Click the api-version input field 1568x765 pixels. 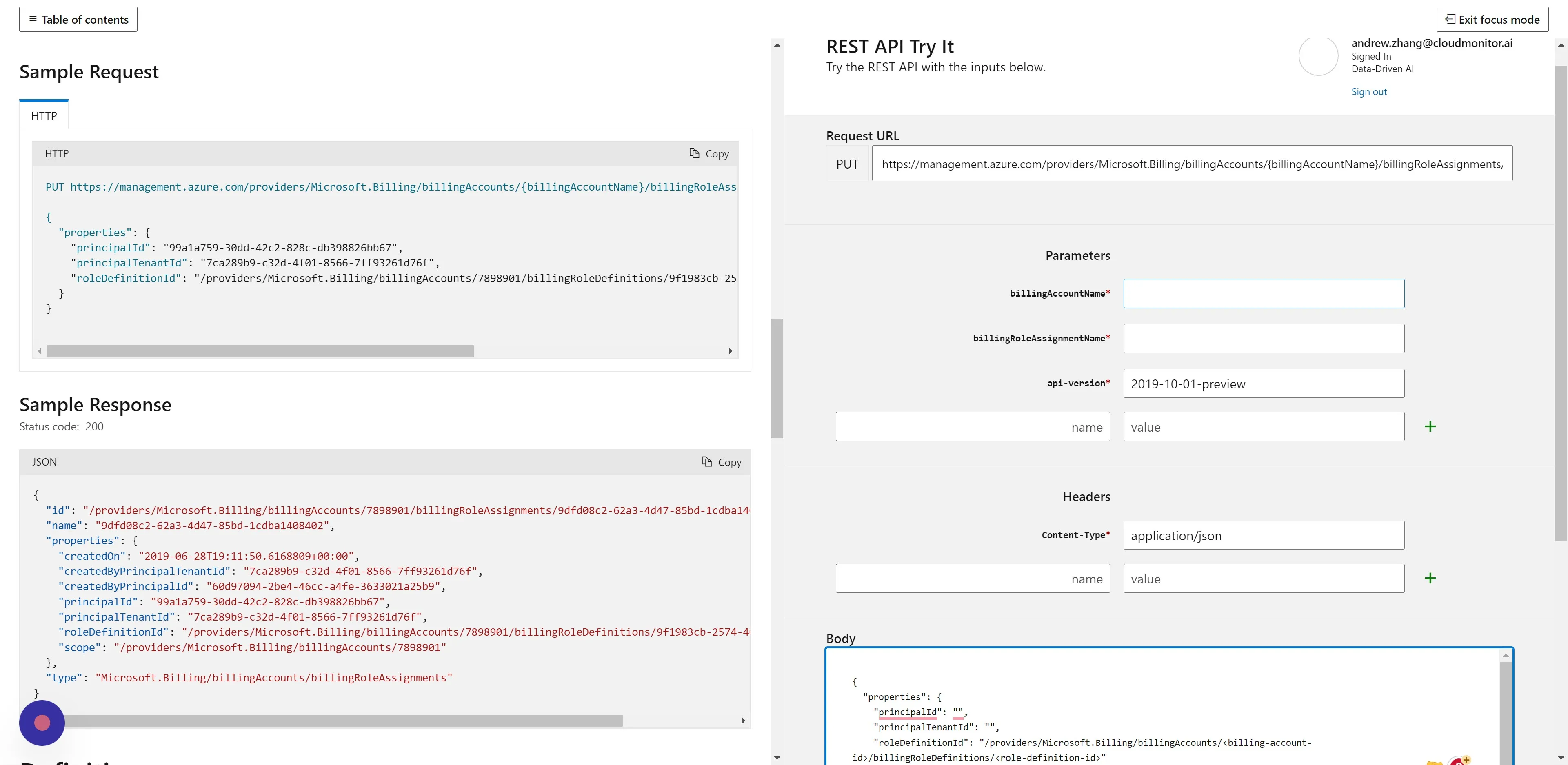point(1264,384)
